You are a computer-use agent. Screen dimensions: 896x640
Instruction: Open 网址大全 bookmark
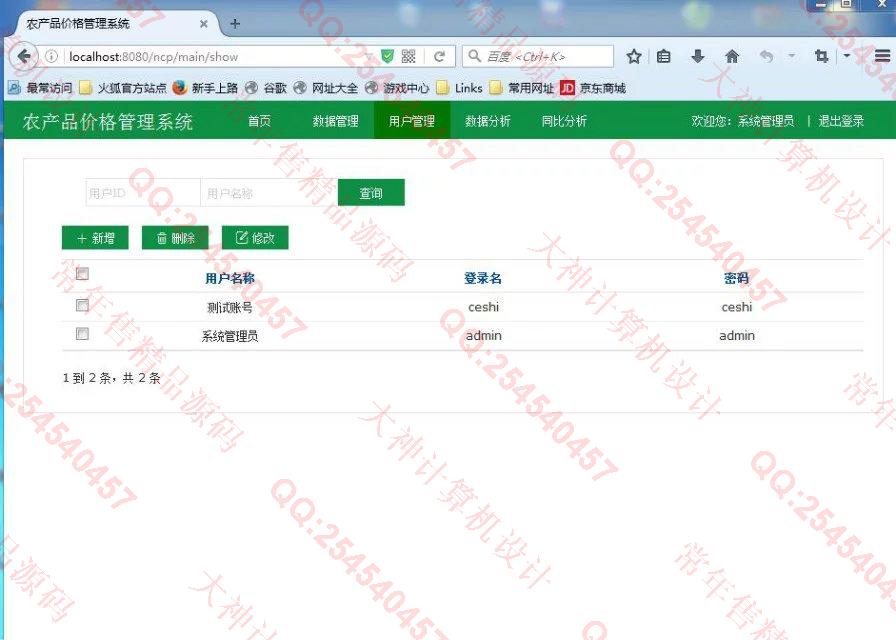(x=326, y=88)
